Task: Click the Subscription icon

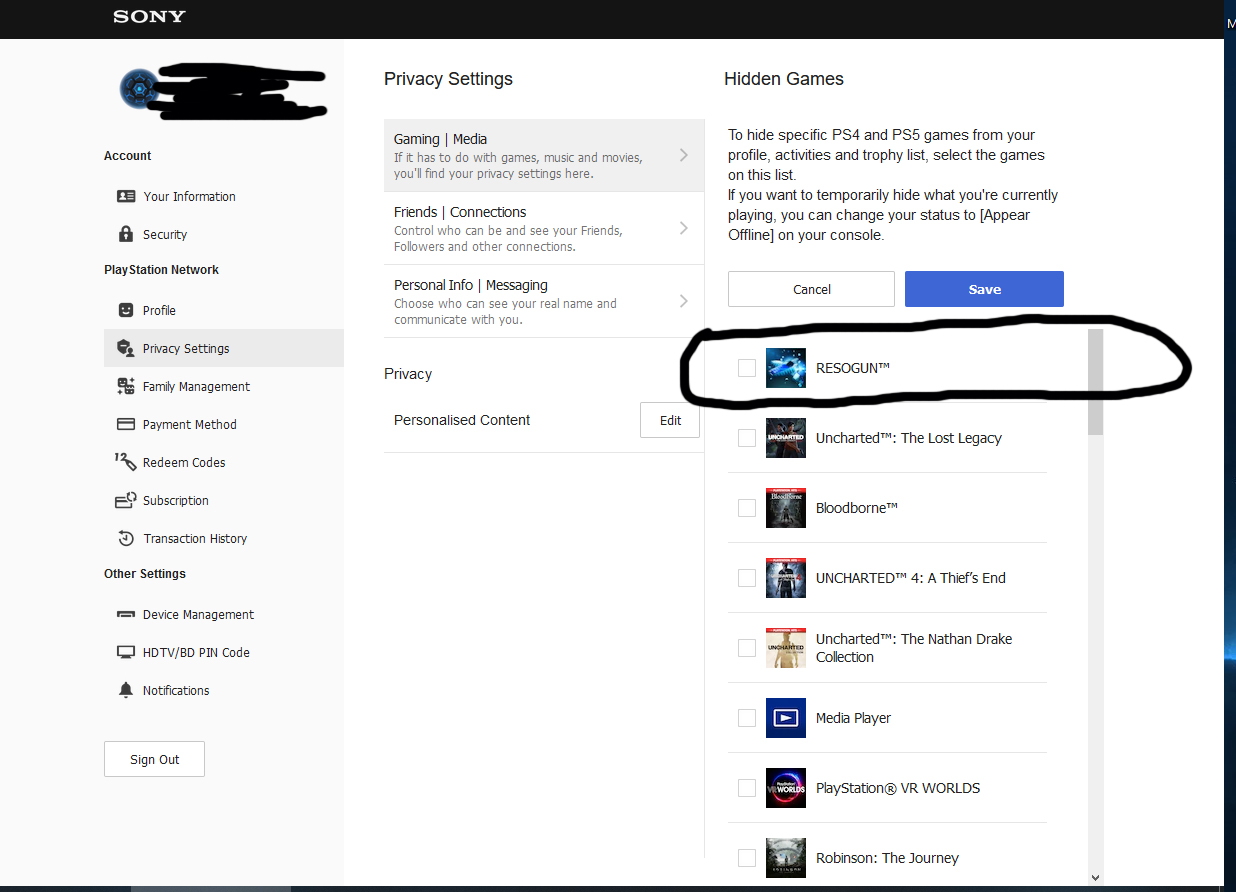Action: pos(126,500)
